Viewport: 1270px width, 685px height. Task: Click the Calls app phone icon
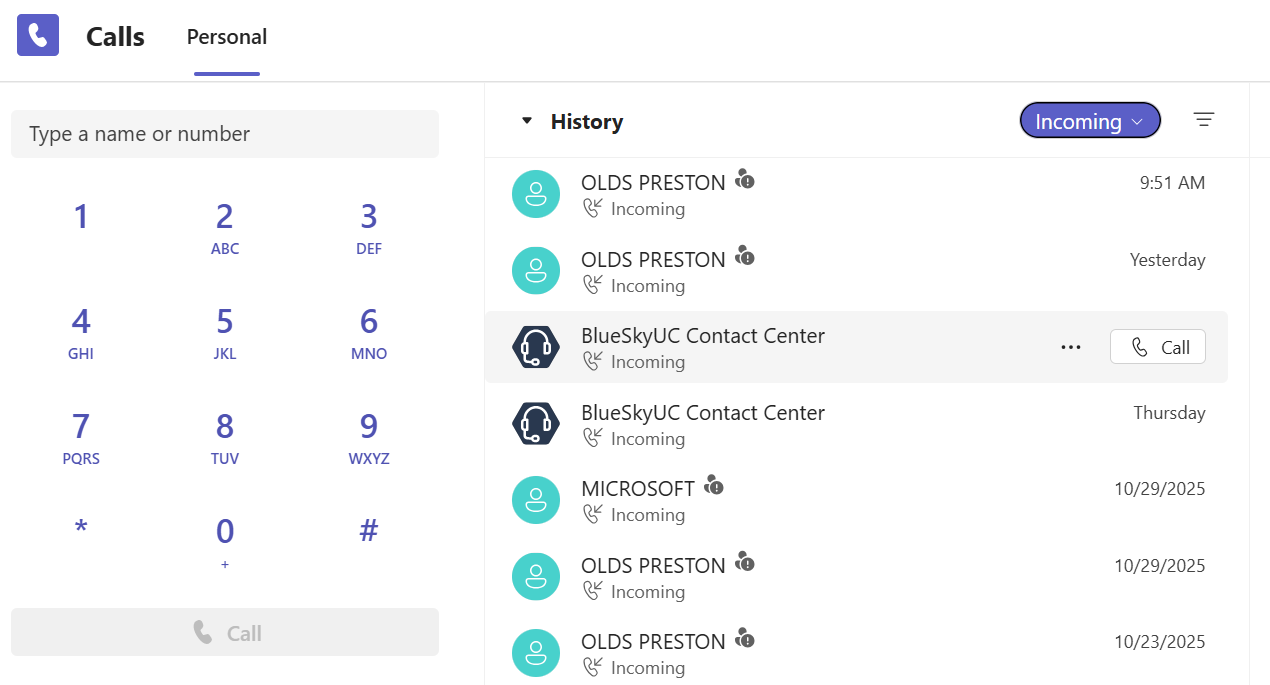pyautogui.click(x=38, y=36)
